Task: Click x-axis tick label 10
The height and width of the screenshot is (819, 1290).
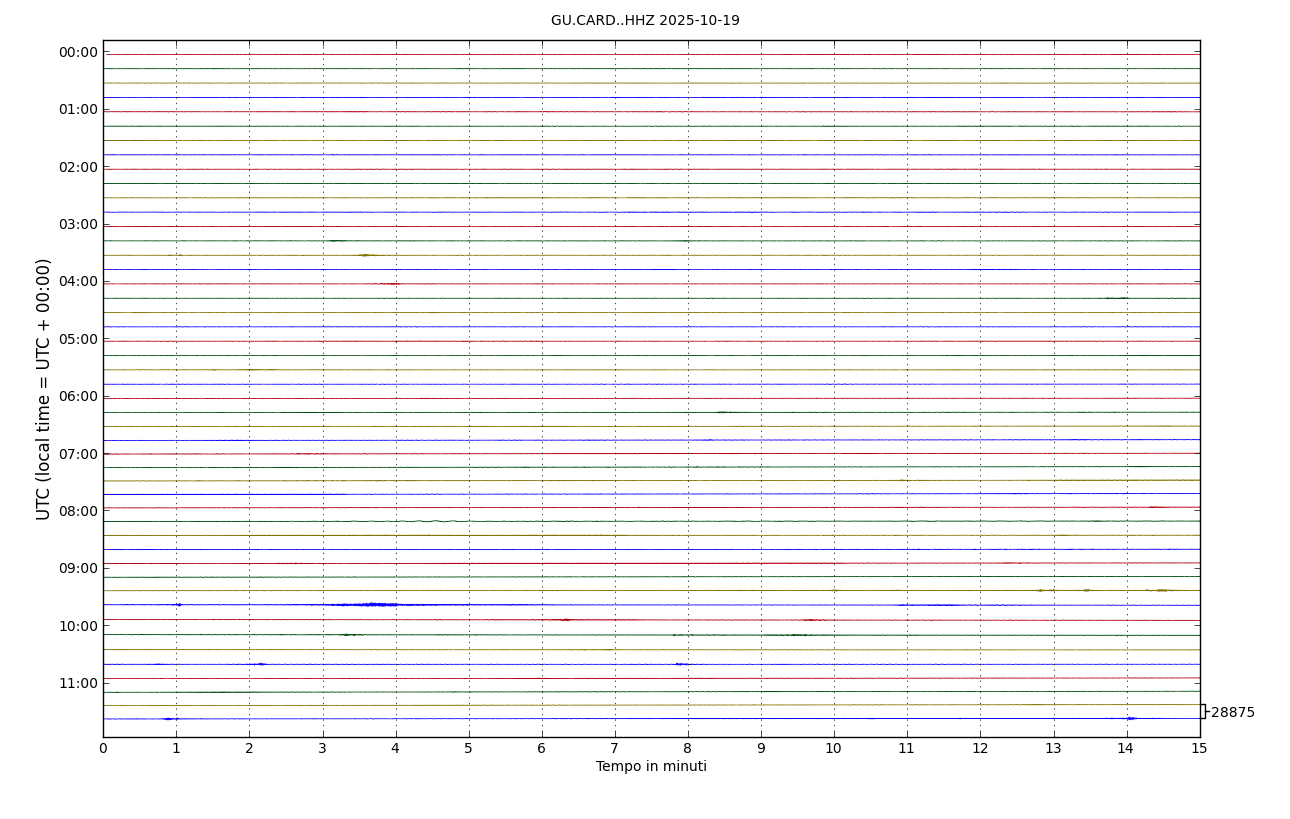Action: (x=834, y=749)
